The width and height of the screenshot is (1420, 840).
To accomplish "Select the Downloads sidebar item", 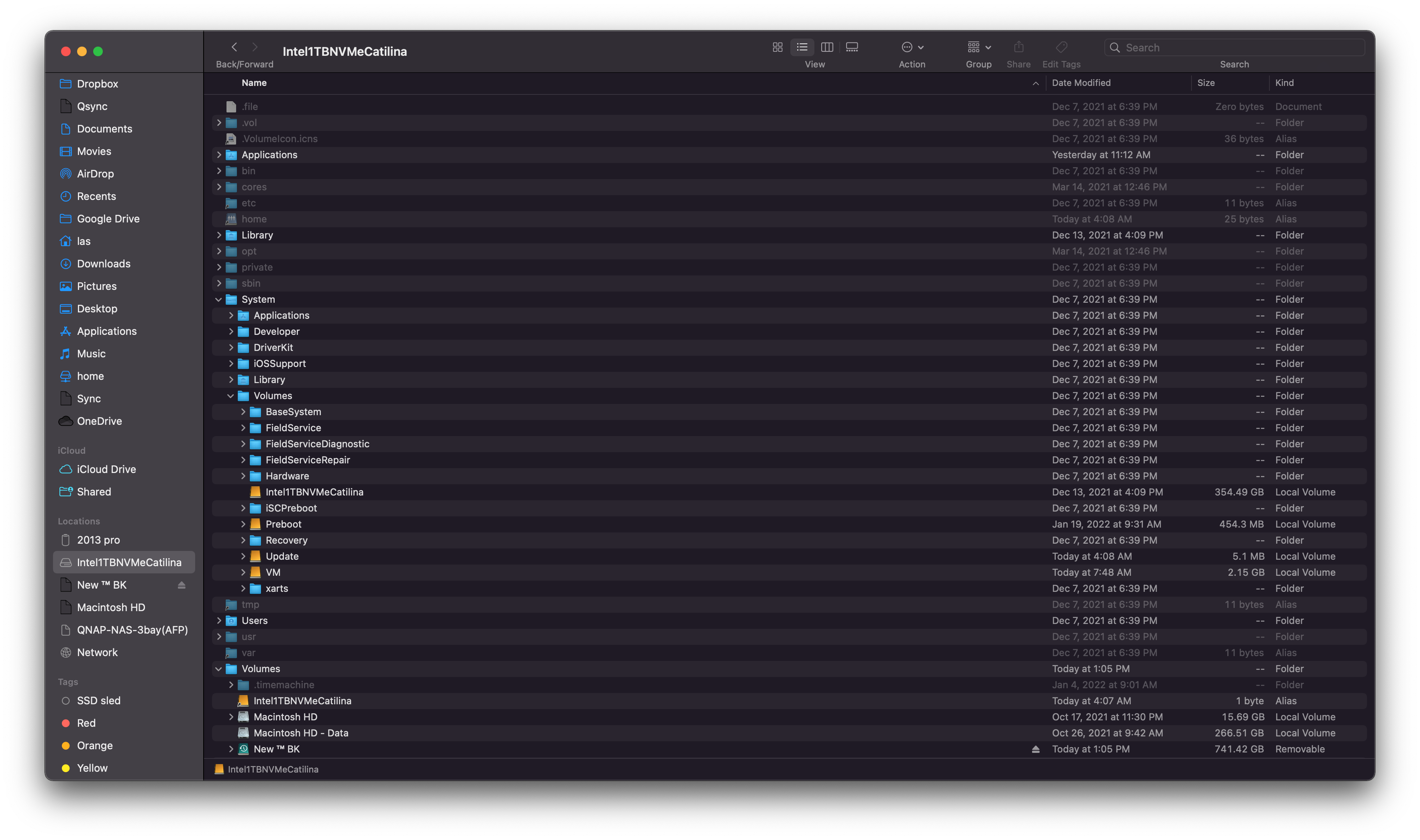I will pyautogui.click(x=103, y=264).
